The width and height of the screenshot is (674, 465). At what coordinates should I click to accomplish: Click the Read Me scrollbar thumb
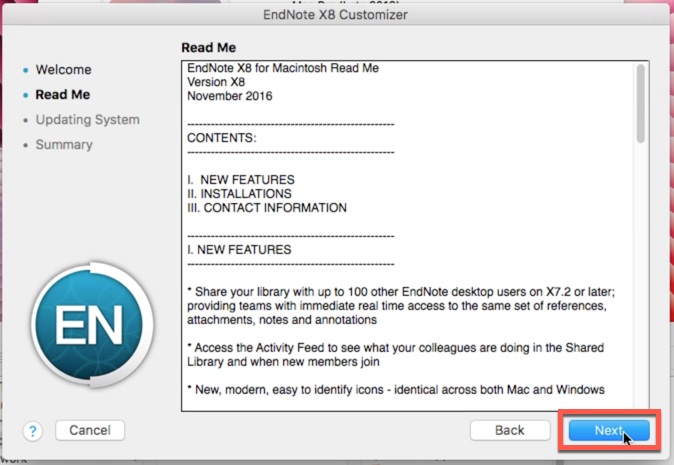(x=640, y=103)
